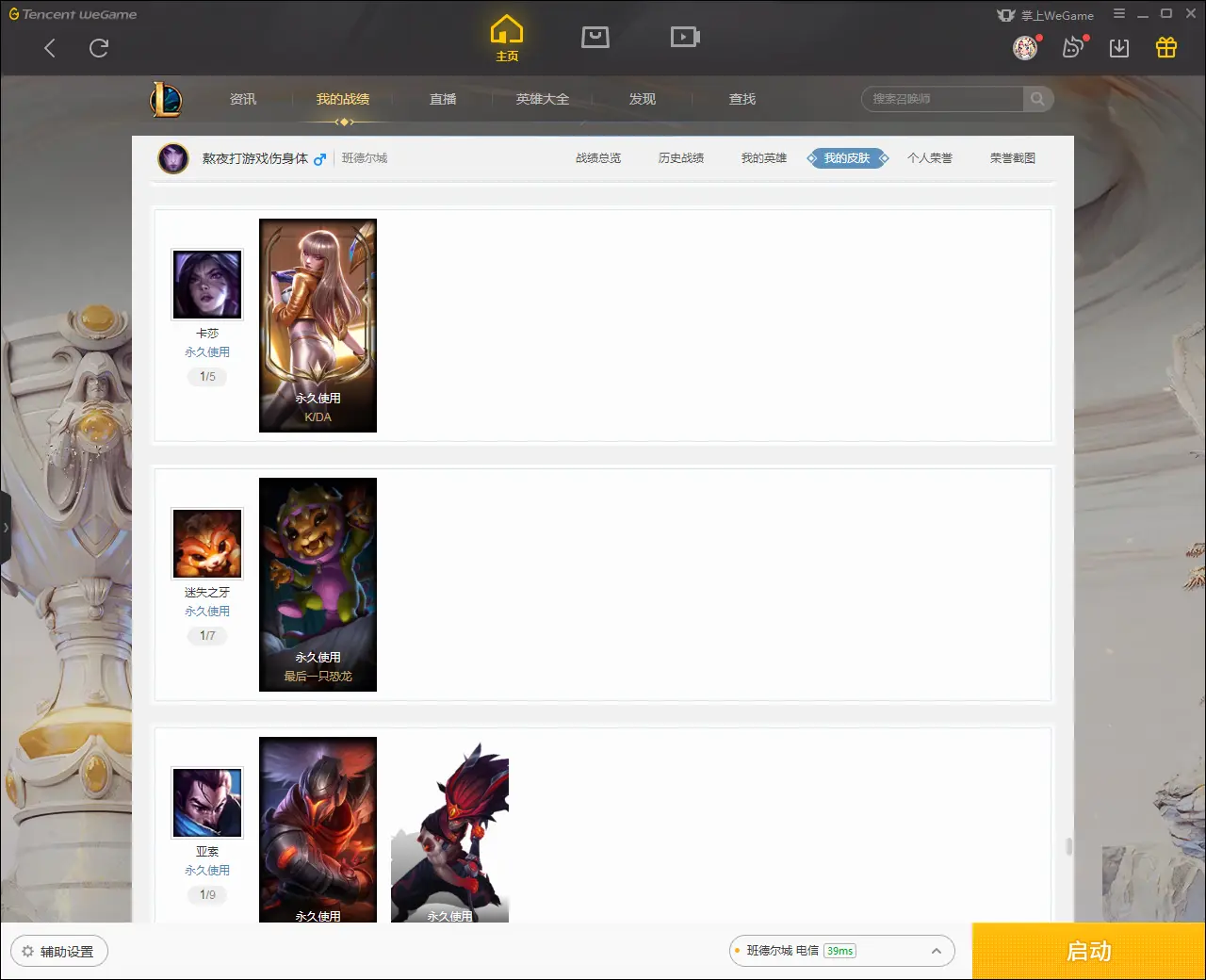Open the 资讯 tab

(x=243, y=99)
